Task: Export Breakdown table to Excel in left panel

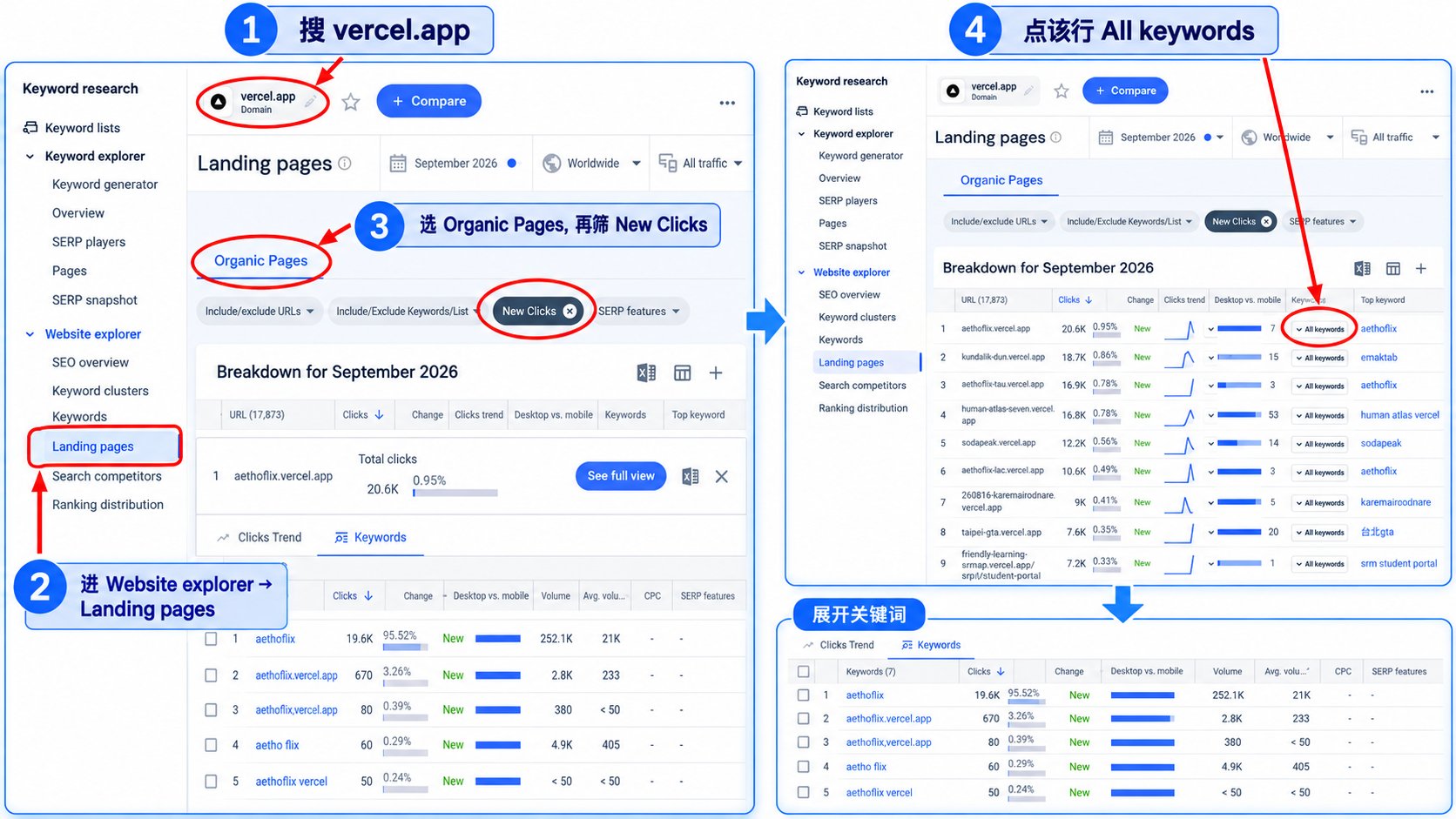Action: point(646,373)
